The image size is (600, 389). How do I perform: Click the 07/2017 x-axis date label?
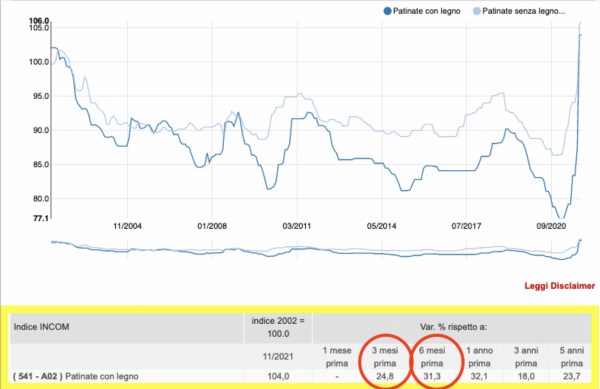[466, 226]
